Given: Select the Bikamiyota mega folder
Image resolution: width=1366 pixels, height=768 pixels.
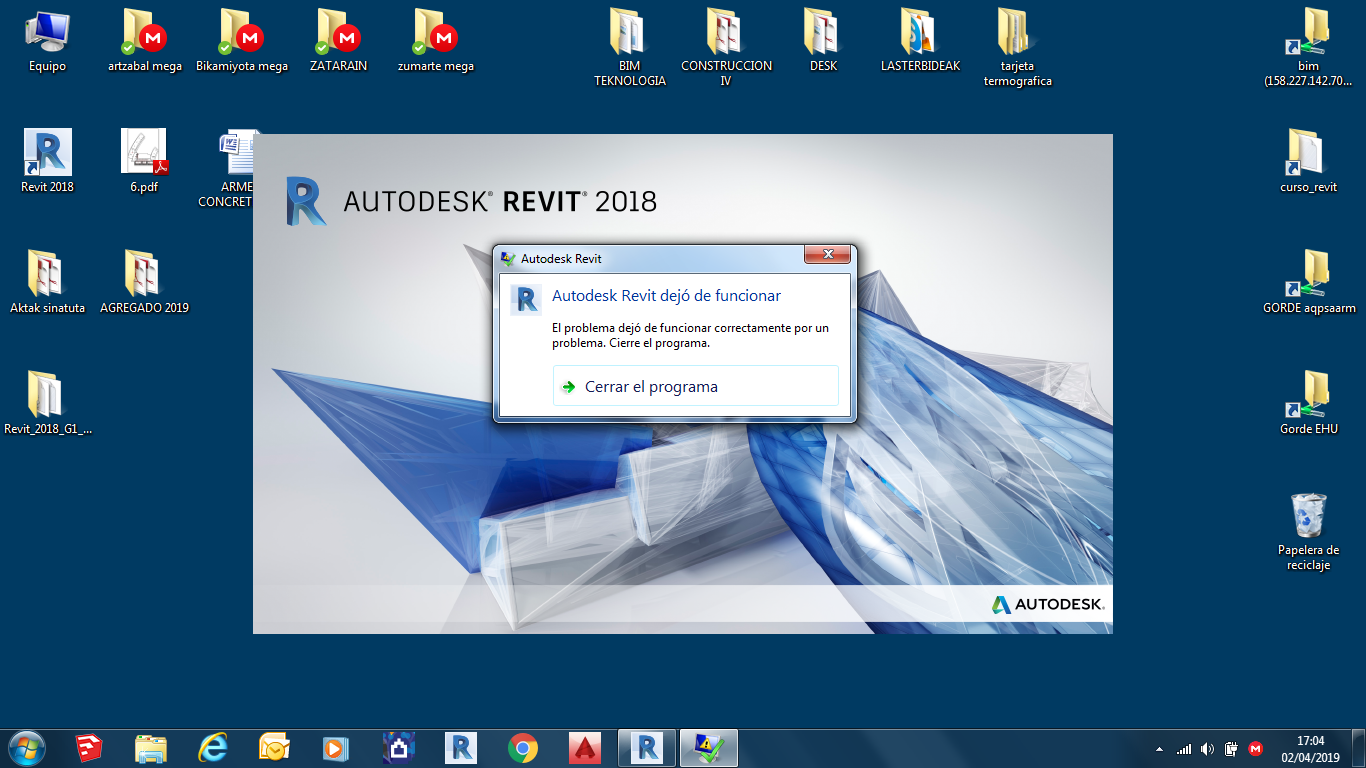Looking at the screenshot, I should point(242,41).
